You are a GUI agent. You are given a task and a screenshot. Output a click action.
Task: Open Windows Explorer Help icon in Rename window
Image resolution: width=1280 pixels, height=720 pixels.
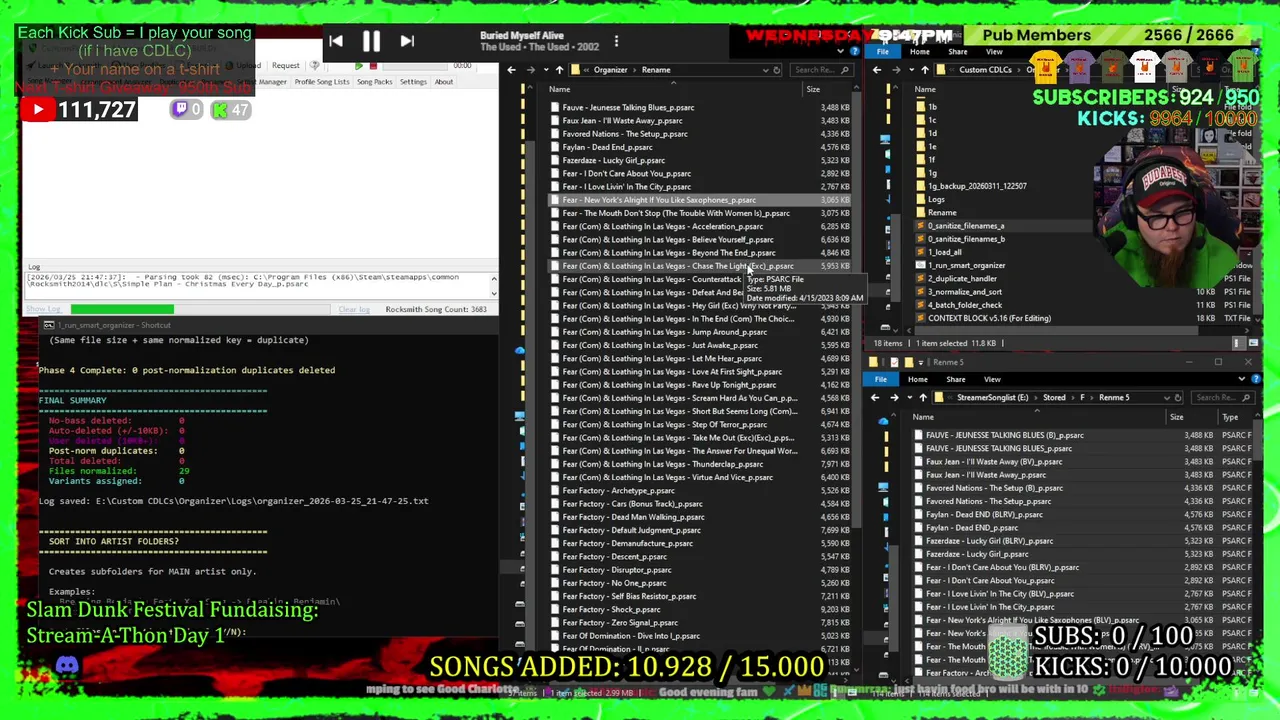tap(854, 52)
